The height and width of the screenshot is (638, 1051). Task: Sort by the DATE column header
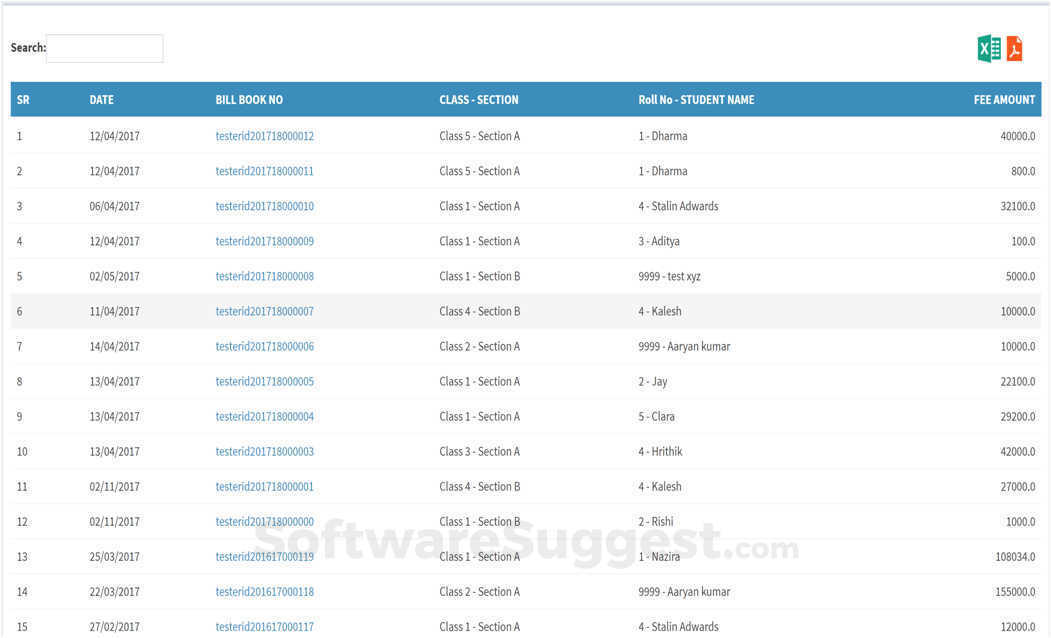click(101, 100)
